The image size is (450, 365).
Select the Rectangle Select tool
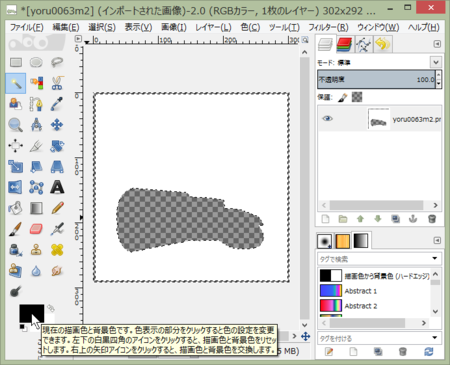click(x=16, y=62)
